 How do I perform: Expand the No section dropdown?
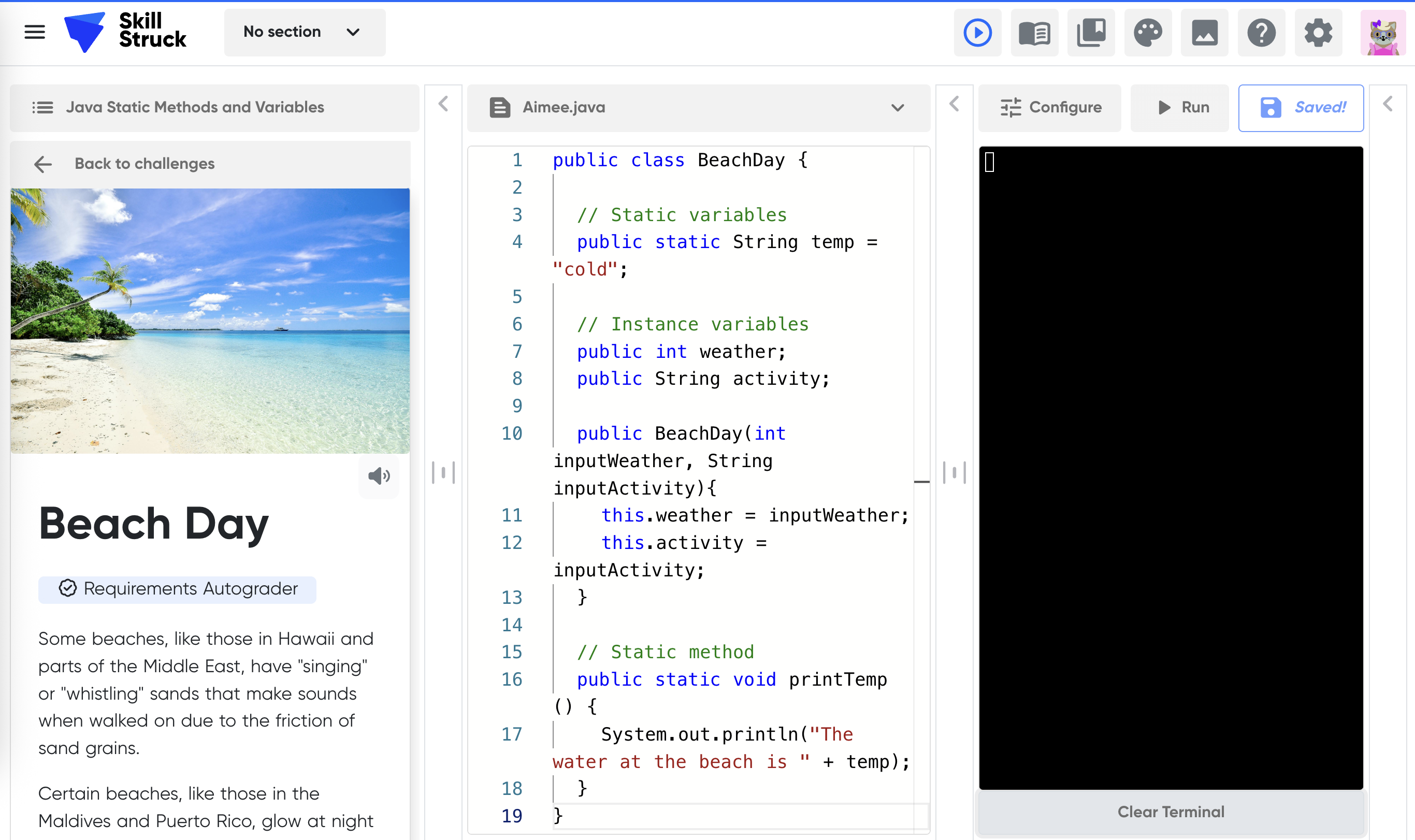tap(305, 32)
